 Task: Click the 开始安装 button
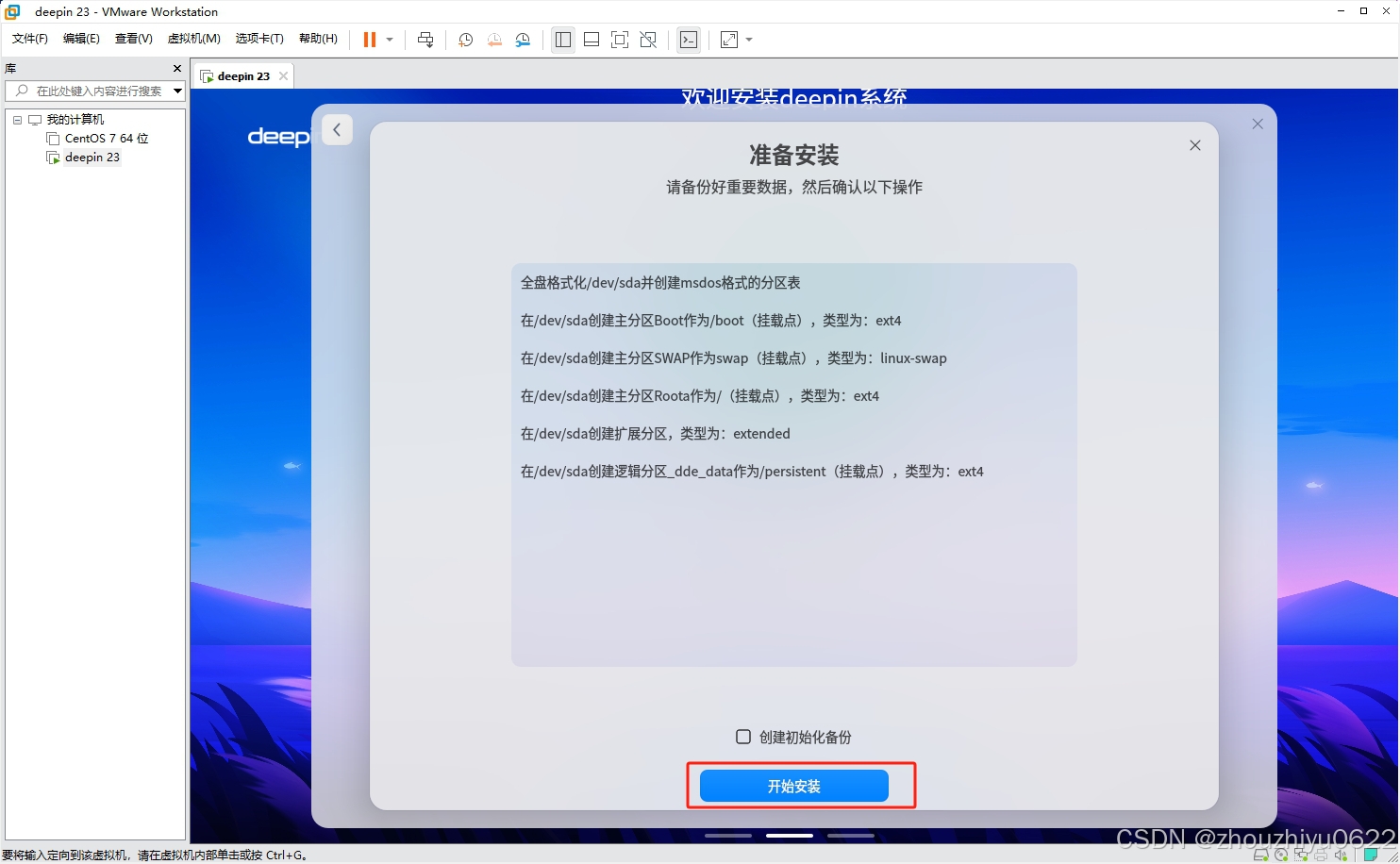tap(794, 786)
